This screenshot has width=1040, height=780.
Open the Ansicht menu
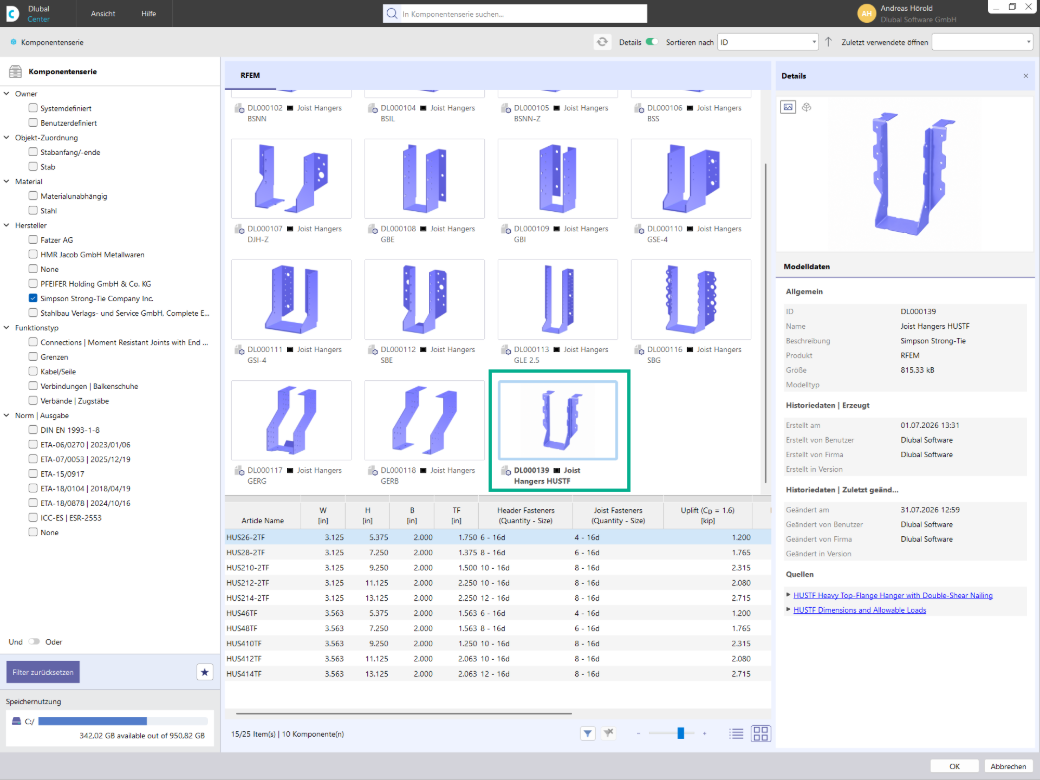tap(103, 13)
